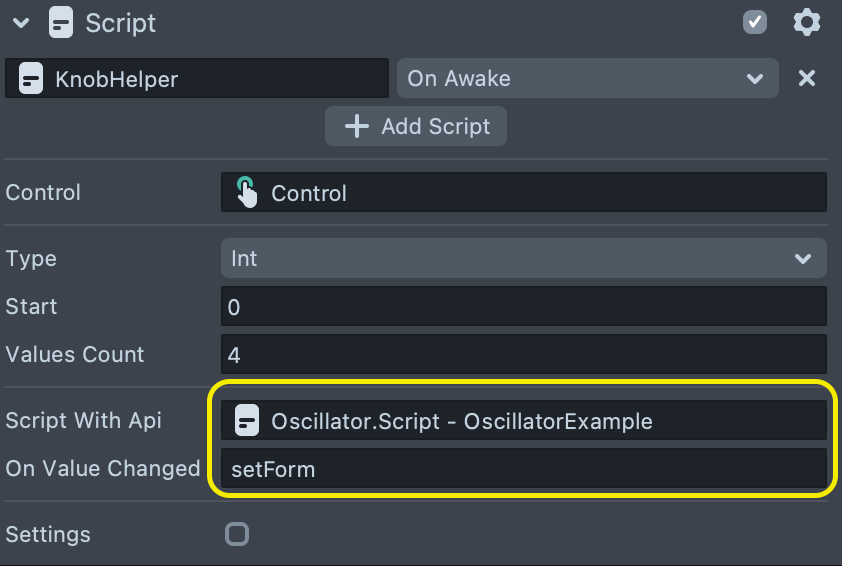Click the Values Count field
Image resolution: width=842 pixels, height=566 pixels.
(x=523, y=355)
